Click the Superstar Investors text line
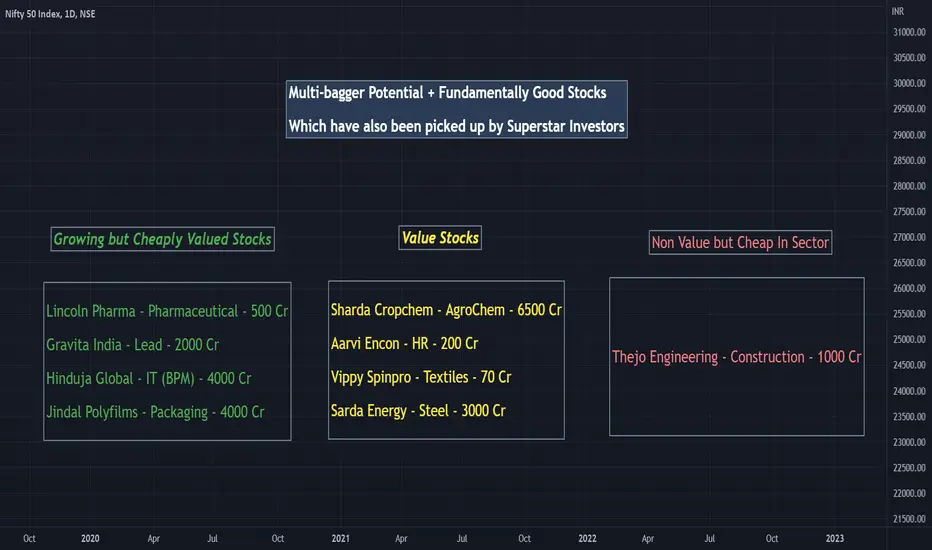Screen dimensions: 932x550 [457, 127]
